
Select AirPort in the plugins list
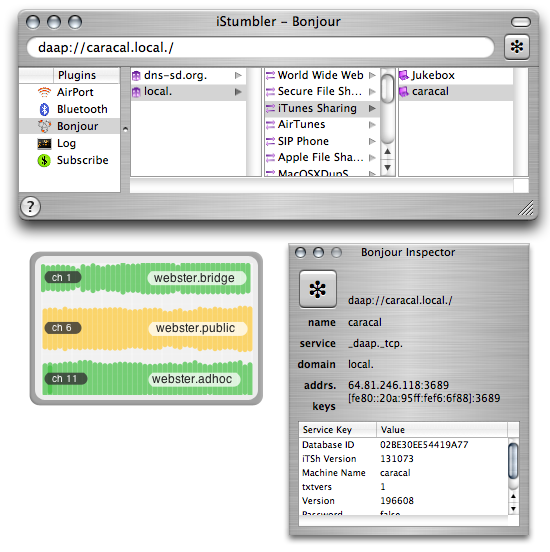[x=69, y=92]
